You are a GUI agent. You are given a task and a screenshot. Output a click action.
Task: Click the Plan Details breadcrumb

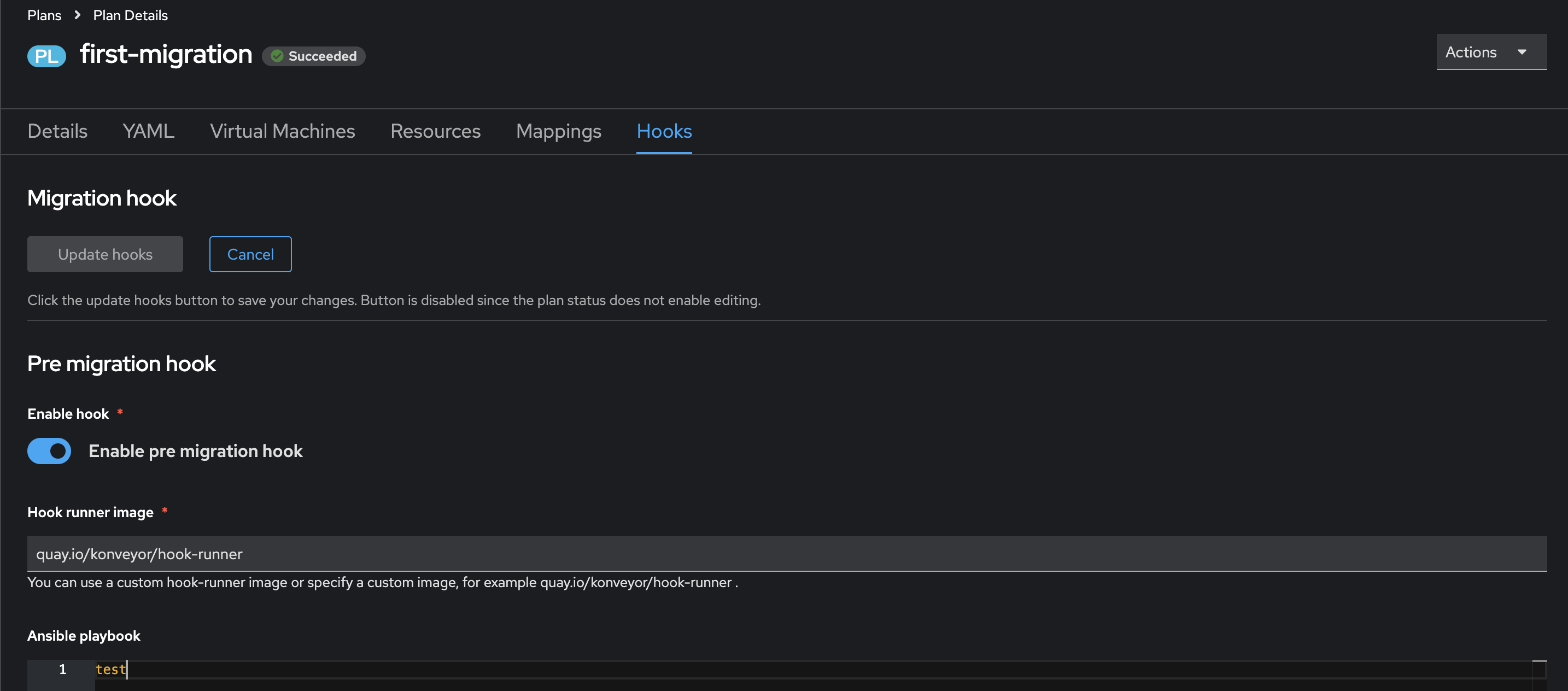pos(130,15)
